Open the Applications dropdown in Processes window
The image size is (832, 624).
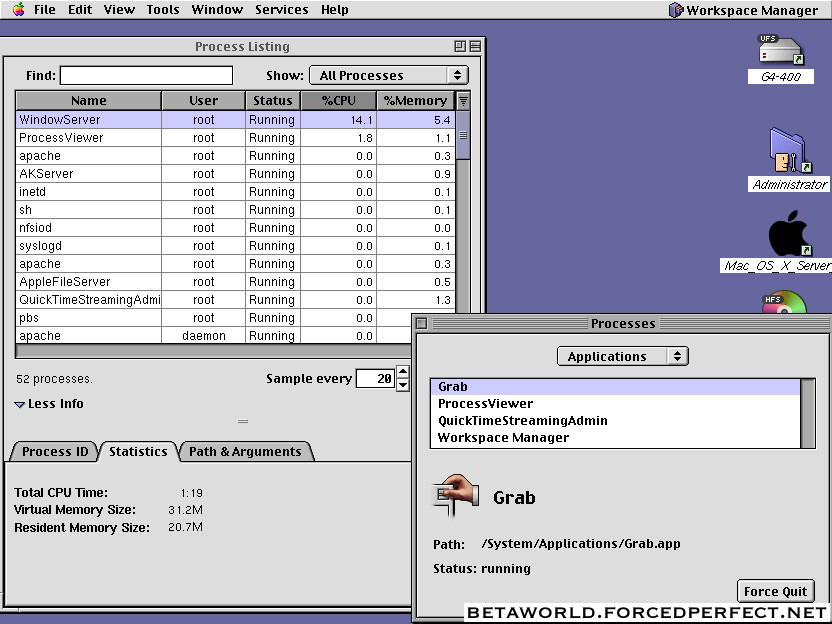click(622, 356)
